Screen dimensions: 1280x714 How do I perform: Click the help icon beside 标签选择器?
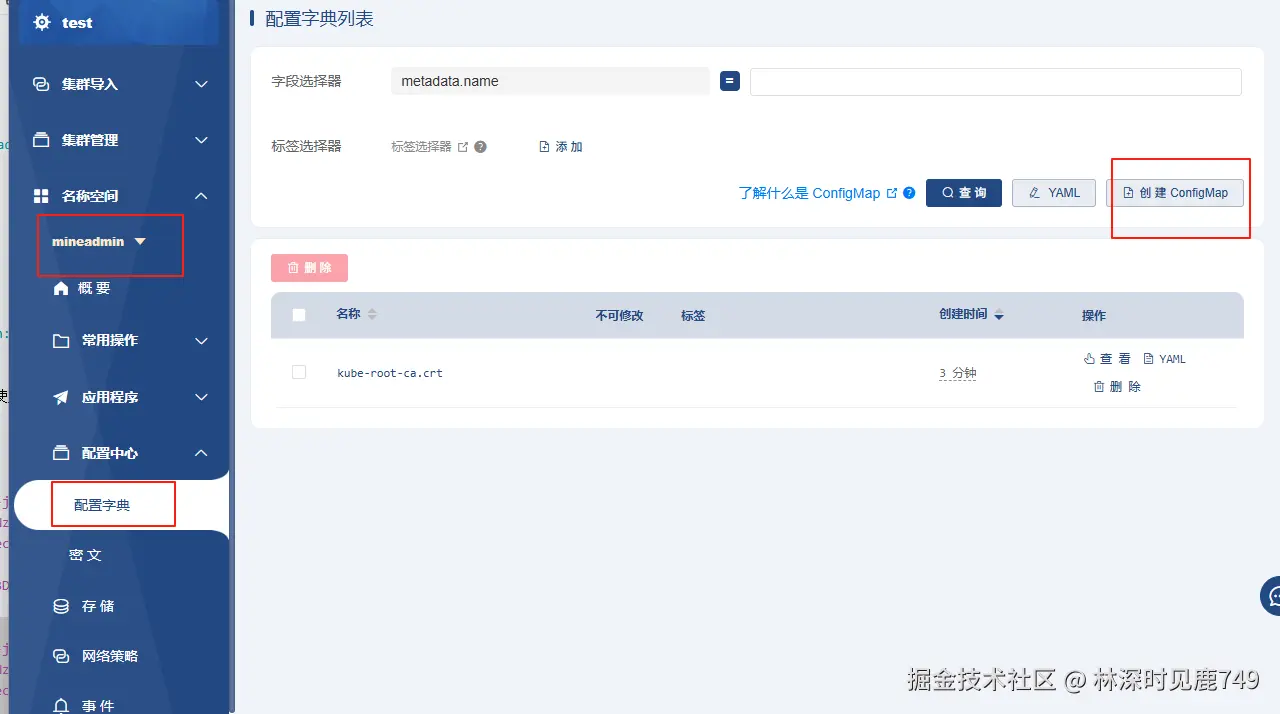pos(480,147)
